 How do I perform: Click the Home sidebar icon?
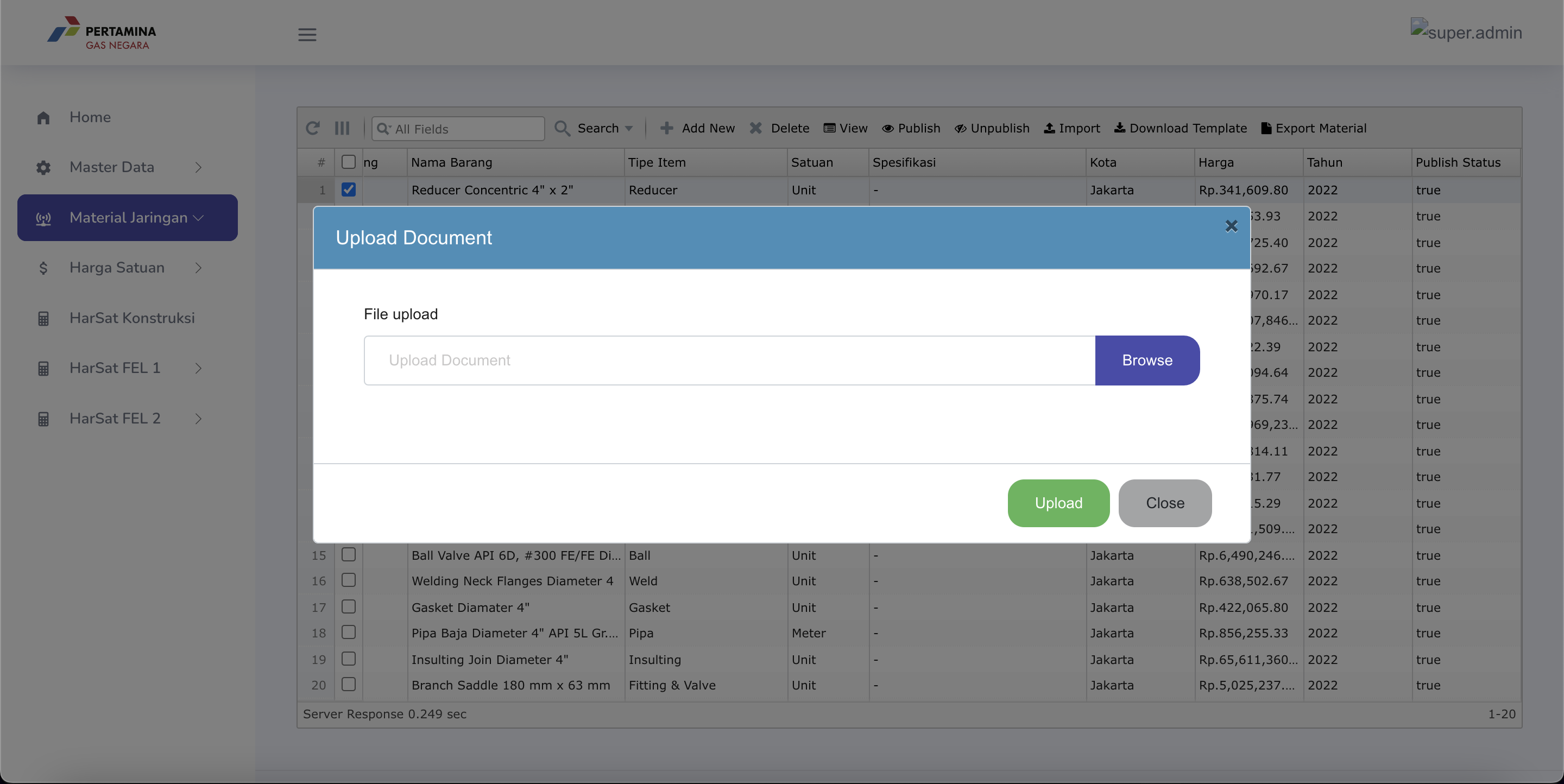[43, 118]
